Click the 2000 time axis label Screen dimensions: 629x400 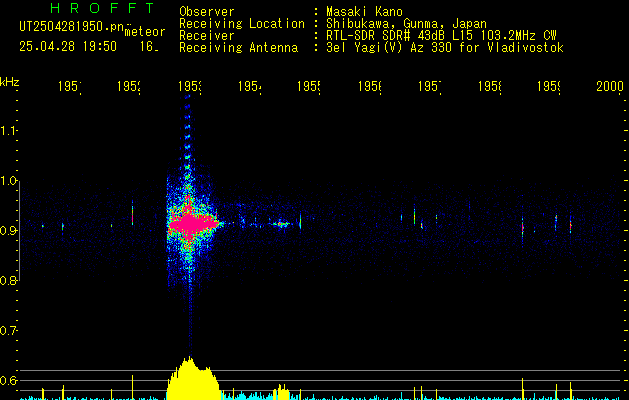coord(610,86)
